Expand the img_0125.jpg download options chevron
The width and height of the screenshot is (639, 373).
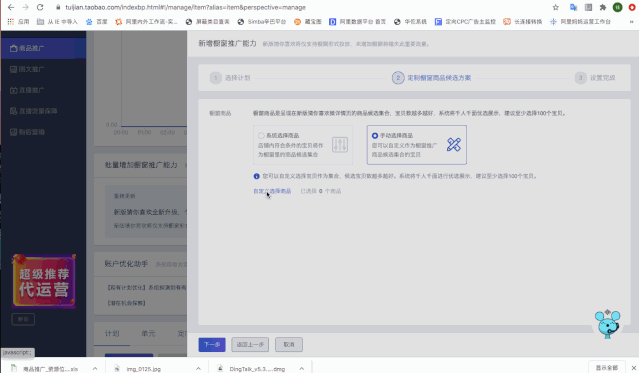[x=198, y=369]
